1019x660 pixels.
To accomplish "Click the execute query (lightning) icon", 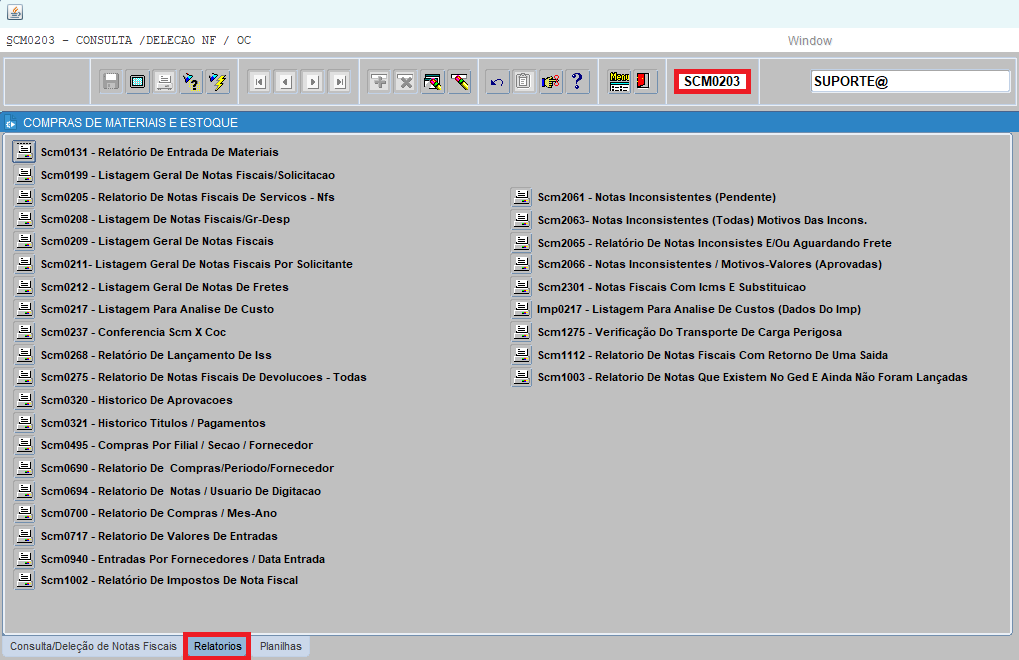I will tap(217, 82).
